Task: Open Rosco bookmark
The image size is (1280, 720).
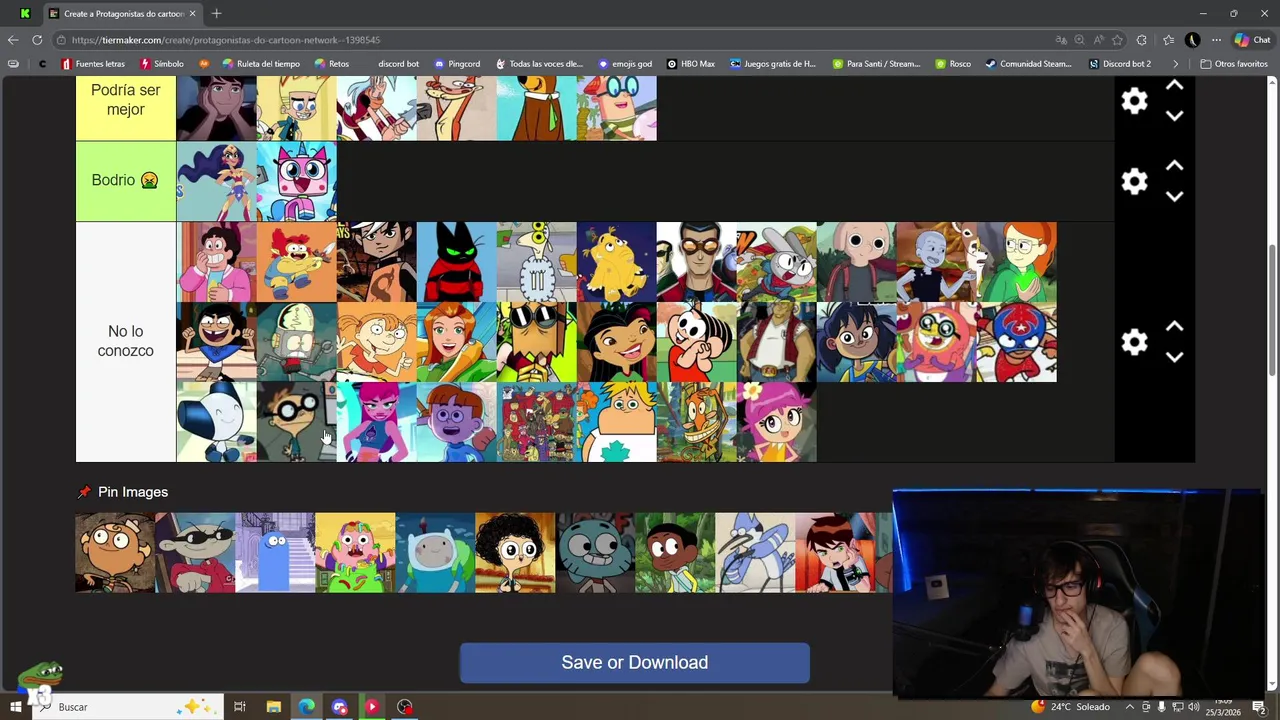Action: [x=953, y=64]
